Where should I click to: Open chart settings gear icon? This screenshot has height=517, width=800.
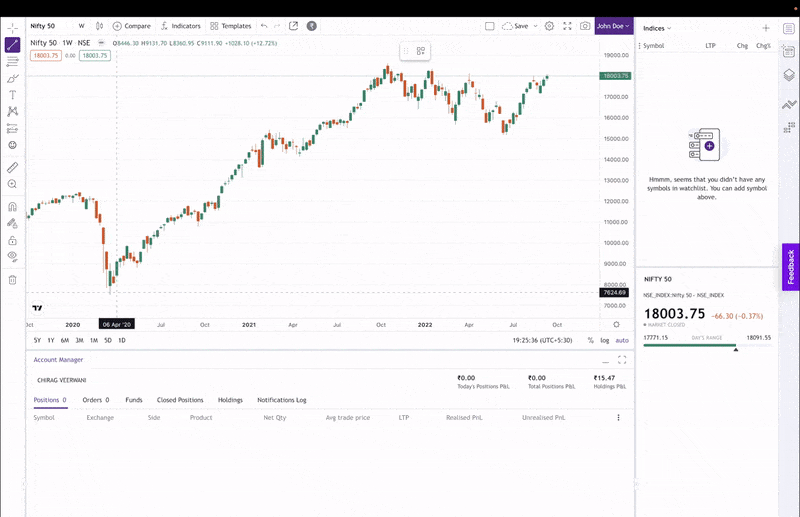[549, 26]
